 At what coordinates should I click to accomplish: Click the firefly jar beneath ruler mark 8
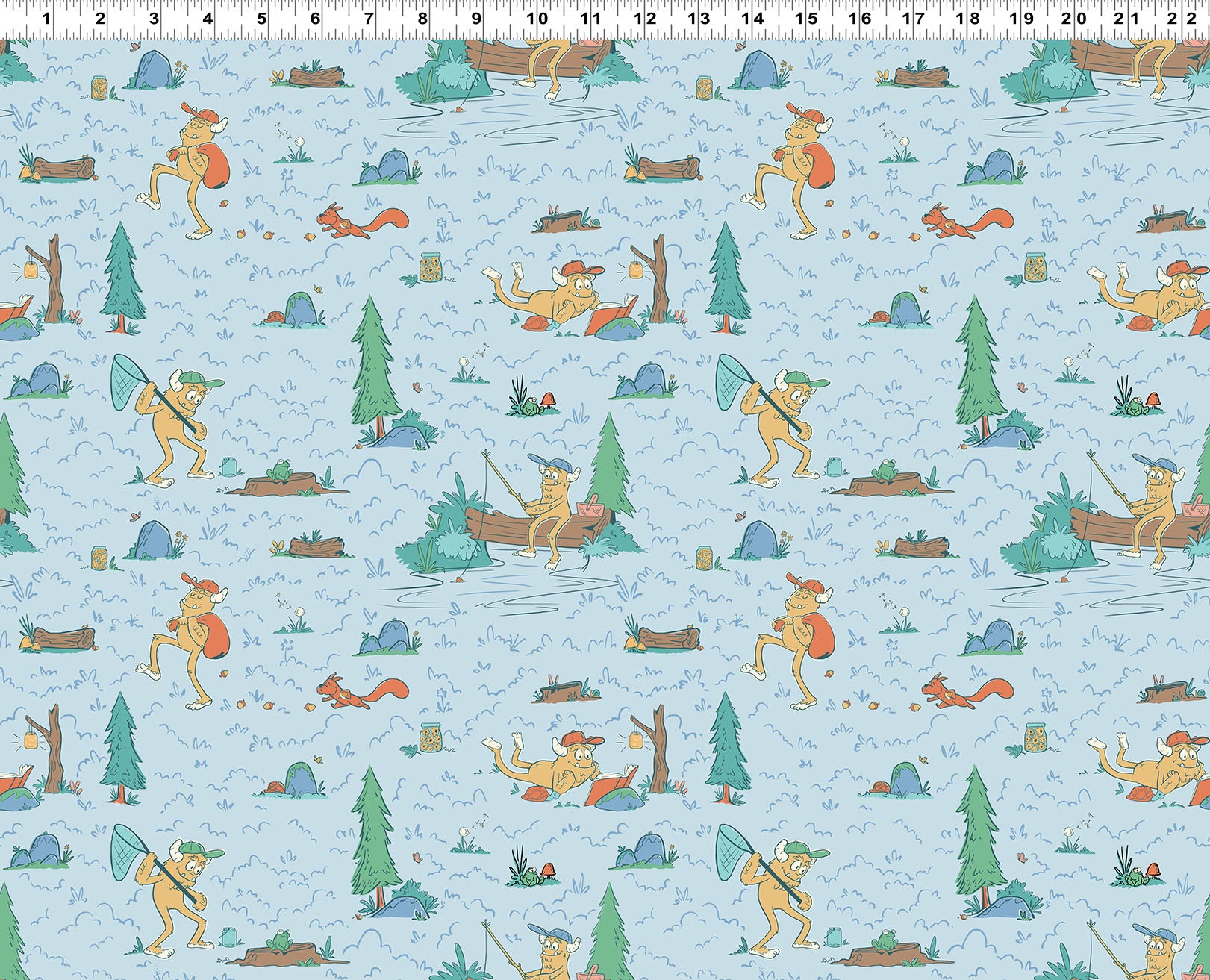click(x=429, y=268)
